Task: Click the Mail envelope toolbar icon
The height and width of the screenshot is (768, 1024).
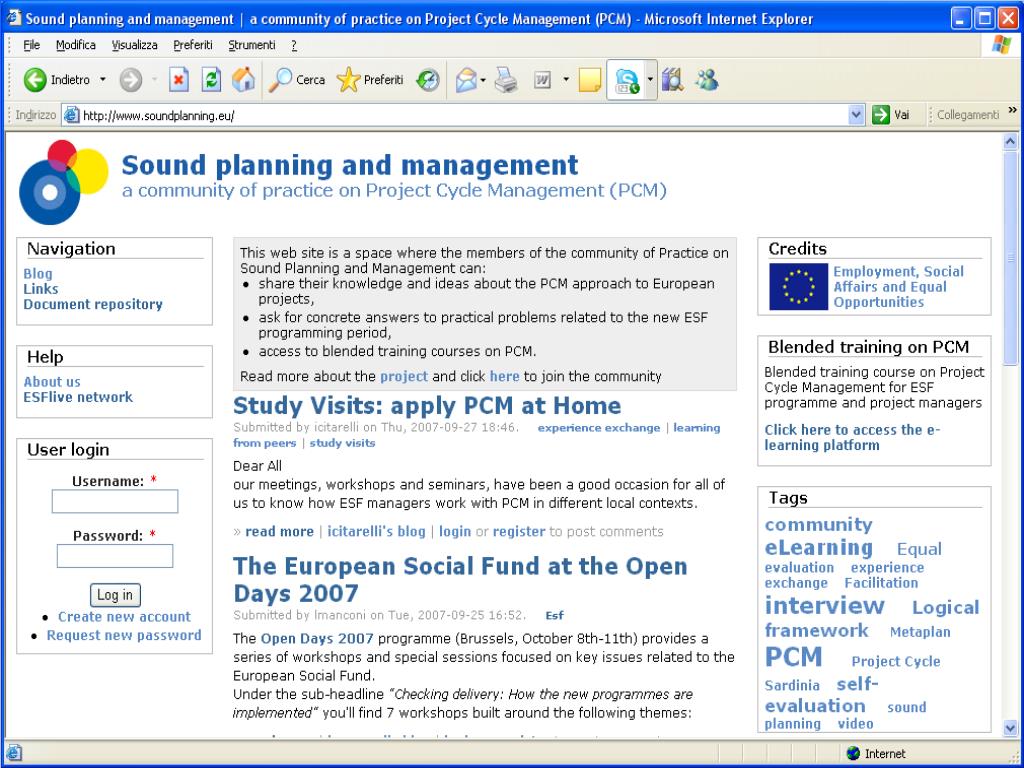Action: tap(466, 80)
